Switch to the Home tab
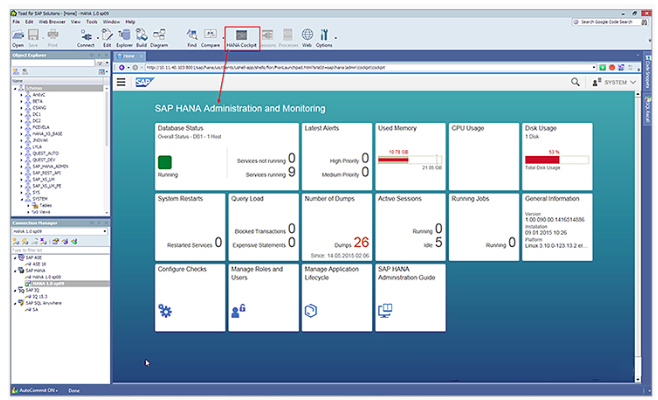Viewport: 658px width, 400px height. pos(129,56)
